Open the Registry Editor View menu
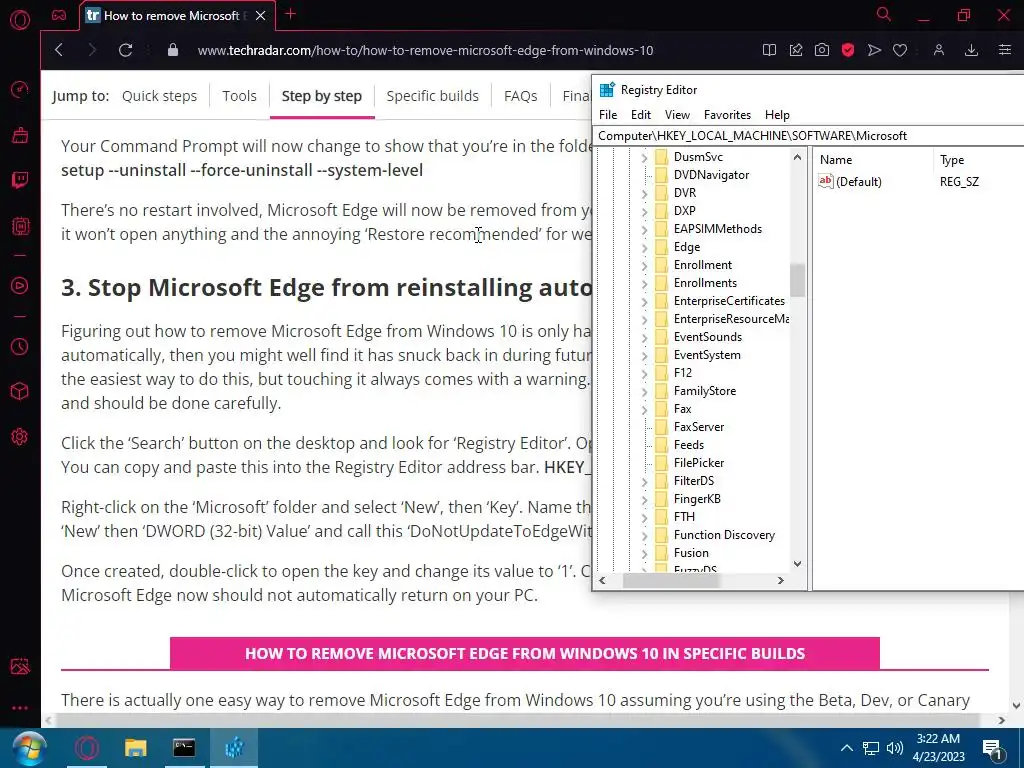This screenshot has height=768, width=1024. pos(677,114)
